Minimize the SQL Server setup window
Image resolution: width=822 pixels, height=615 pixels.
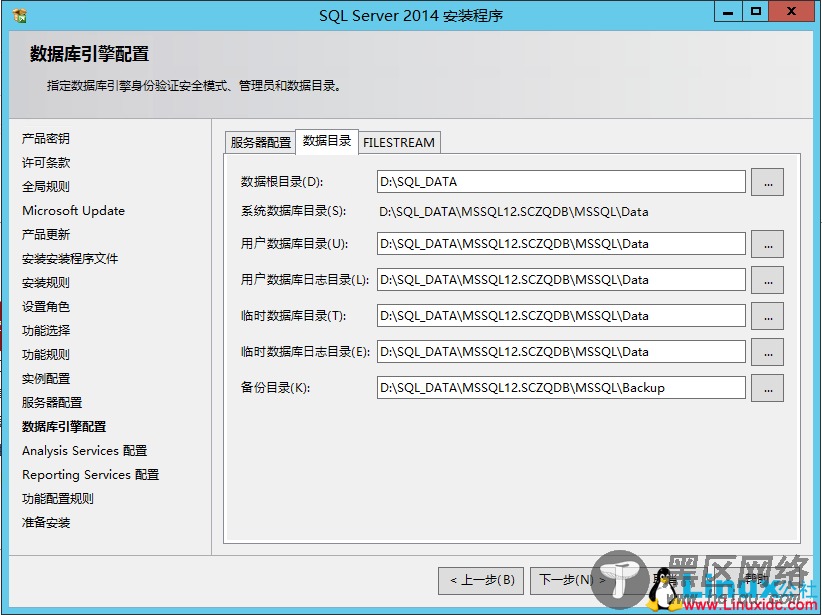click(728, 12)
